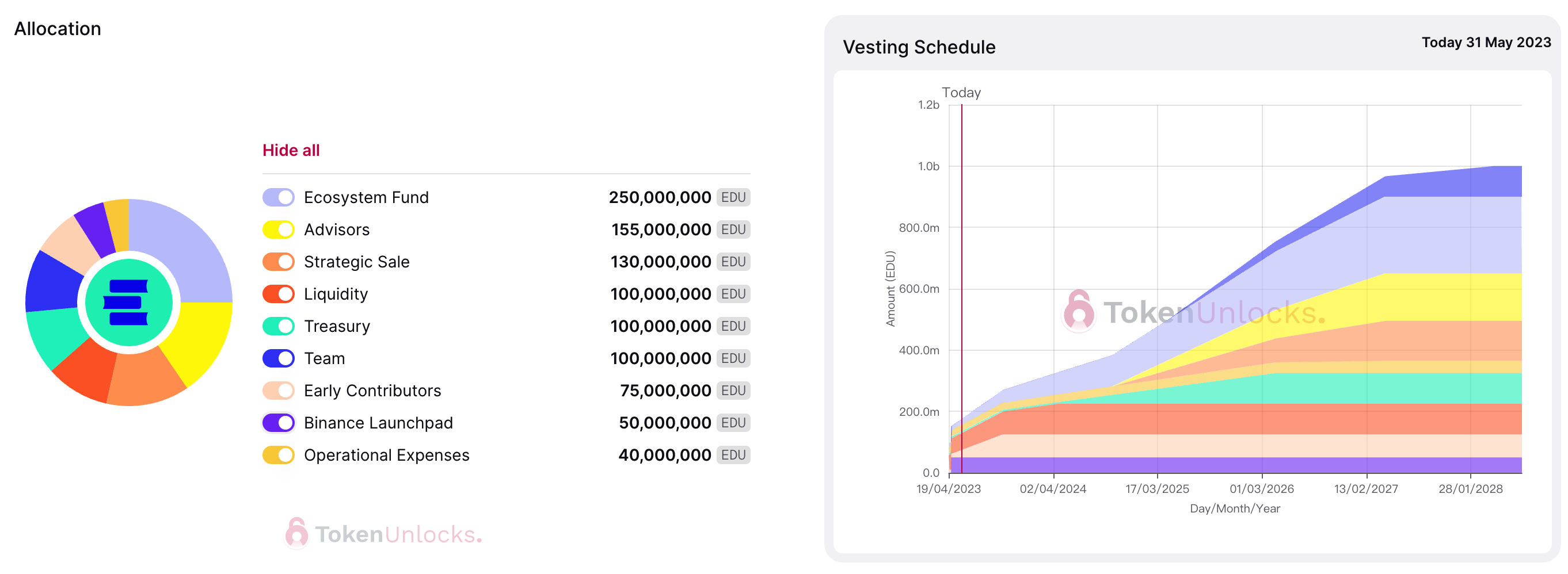This screenshot has width=1568, height=574.
Task: Click the 19/04/2023 x-axis date label
Action: click(x=949, y=489)
